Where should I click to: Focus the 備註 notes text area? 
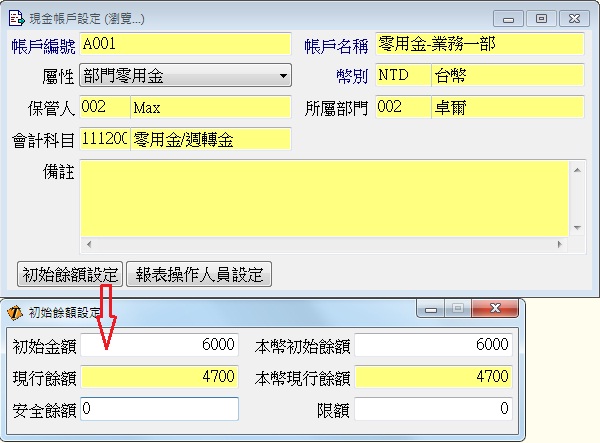tap(322, 198)
